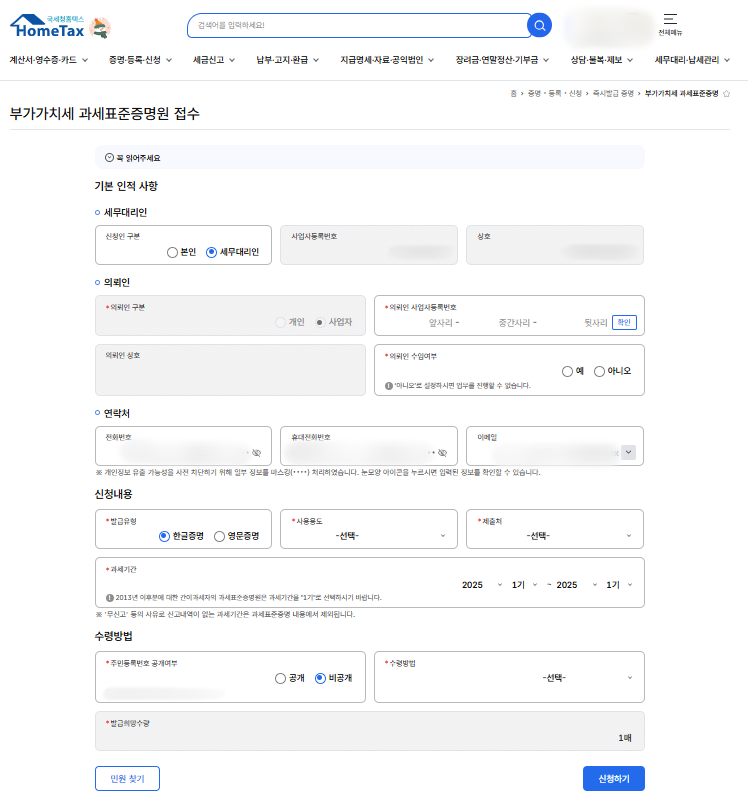Open the 제출처 dropdown
Viewport: 748px width, 805px height.
click(x=554, y=536)
